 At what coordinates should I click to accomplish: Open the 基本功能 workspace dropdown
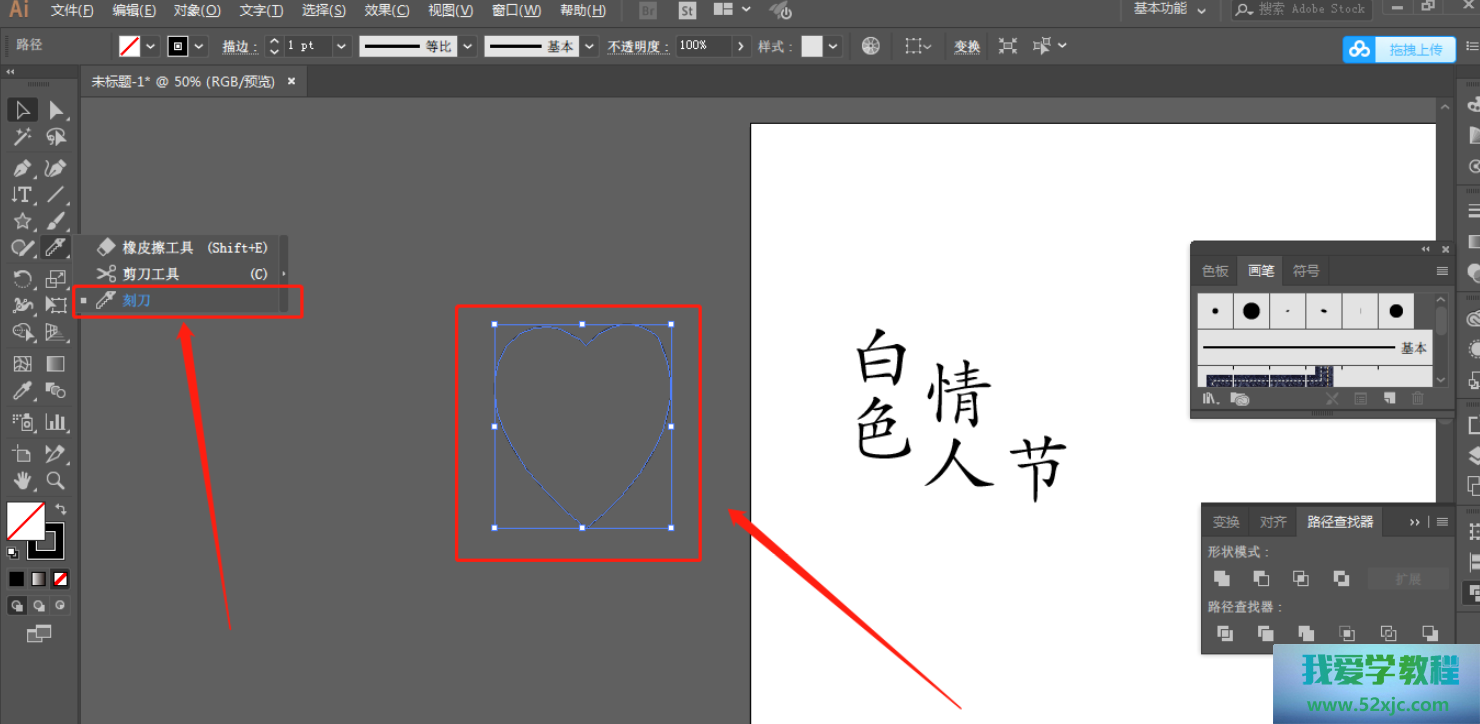[1170, 10]
